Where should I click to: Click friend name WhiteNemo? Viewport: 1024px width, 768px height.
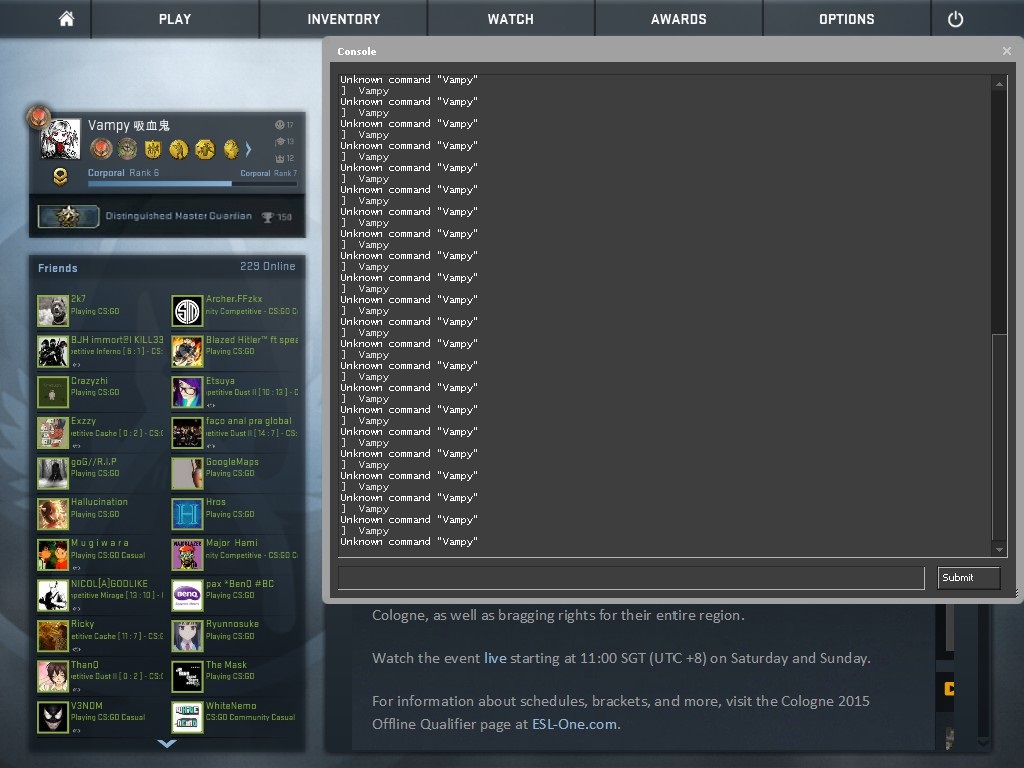pyautogui.click(x=231, y=706)
